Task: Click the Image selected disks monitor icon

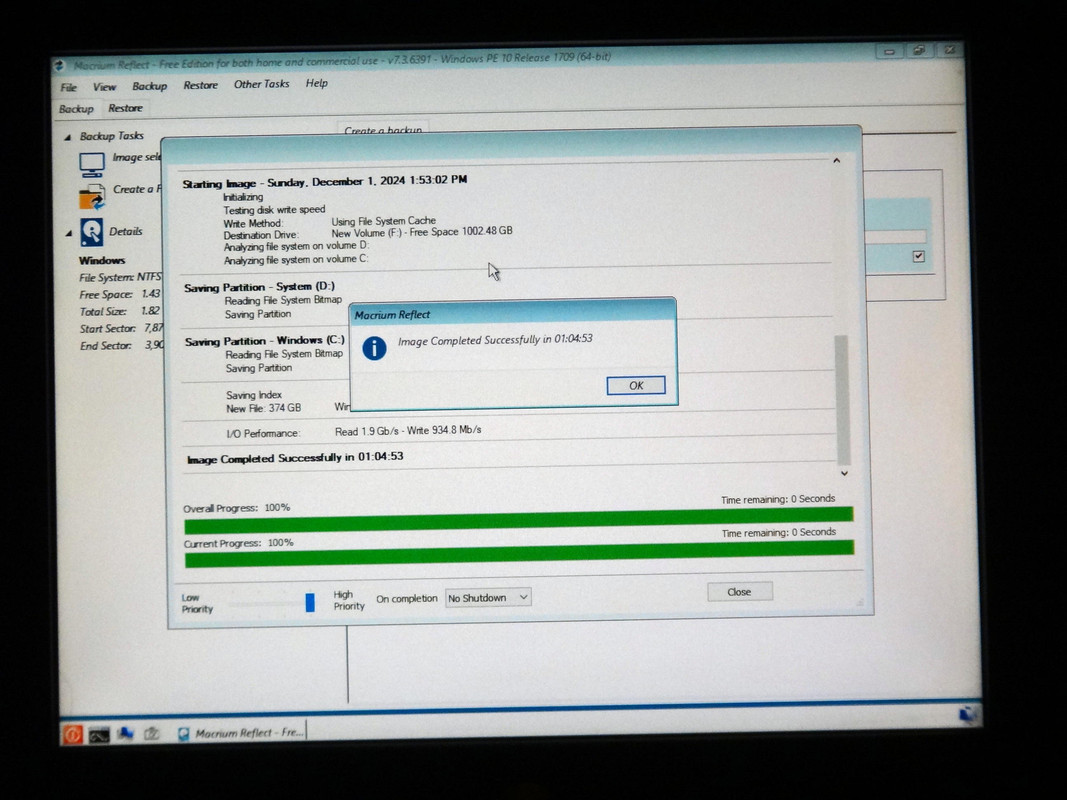Action: [92, 165]
